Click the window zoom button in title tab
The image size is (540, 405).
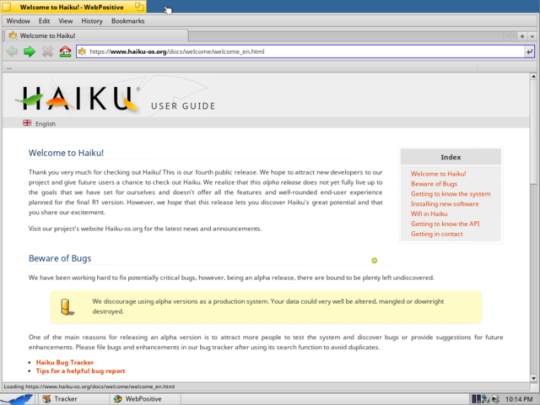(x=139, y=7)
